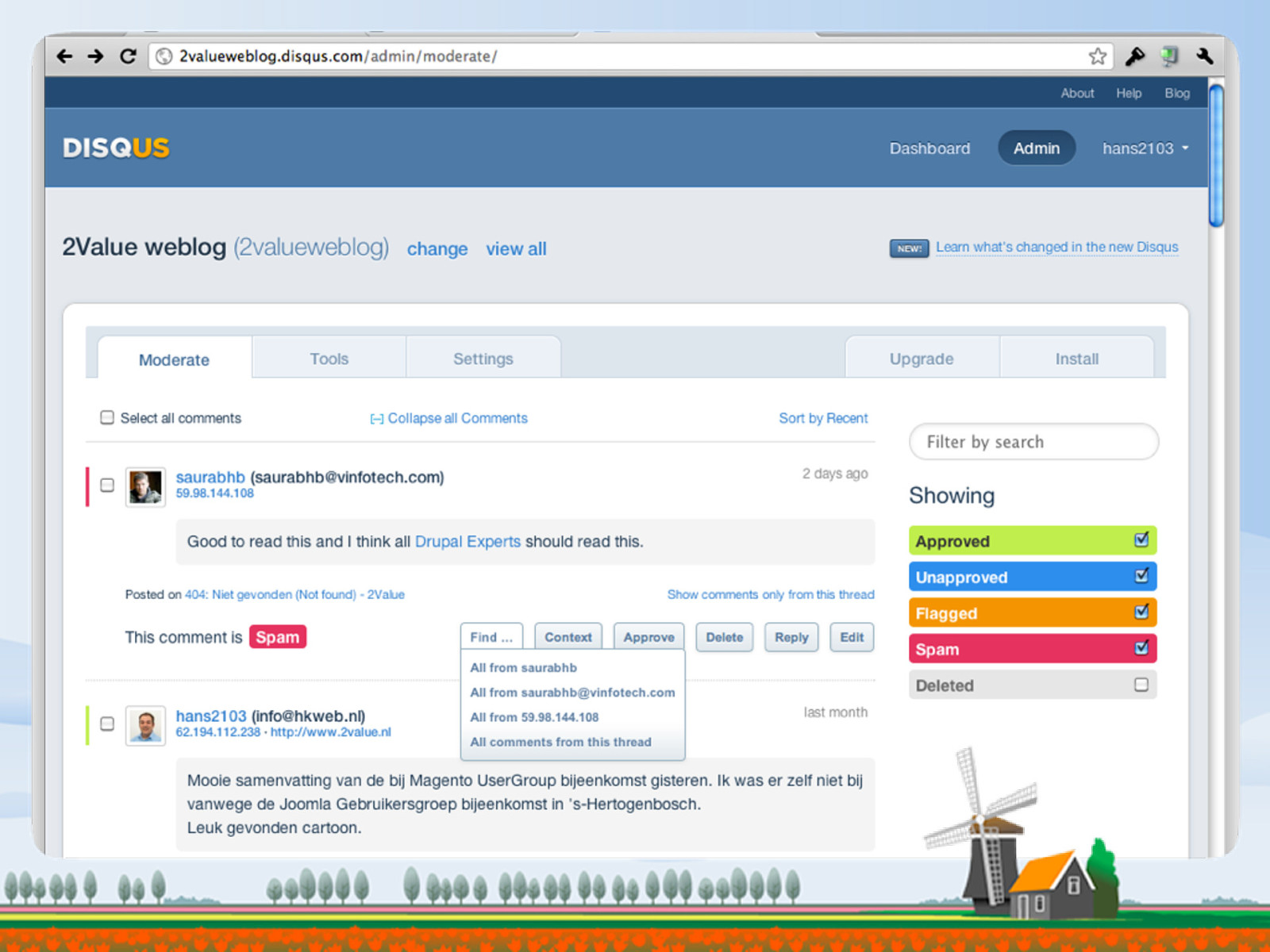This screenshot has width=1270, height=952.
Task: Click IP address 59.98.144.108 link
Action: (x=215, y=493)
